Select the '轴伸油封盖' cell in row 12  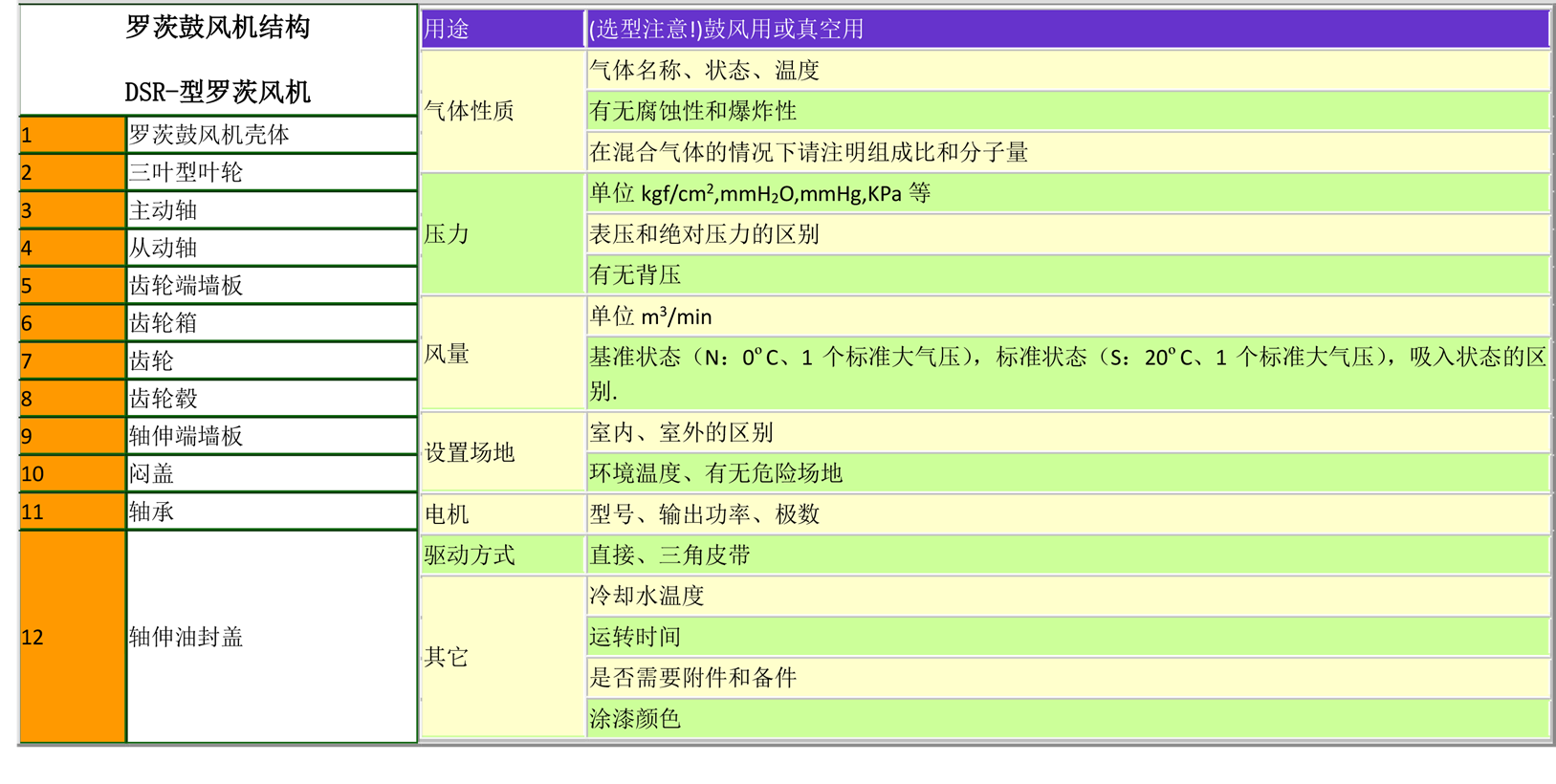pyautogui.click(x=271, y=637)
